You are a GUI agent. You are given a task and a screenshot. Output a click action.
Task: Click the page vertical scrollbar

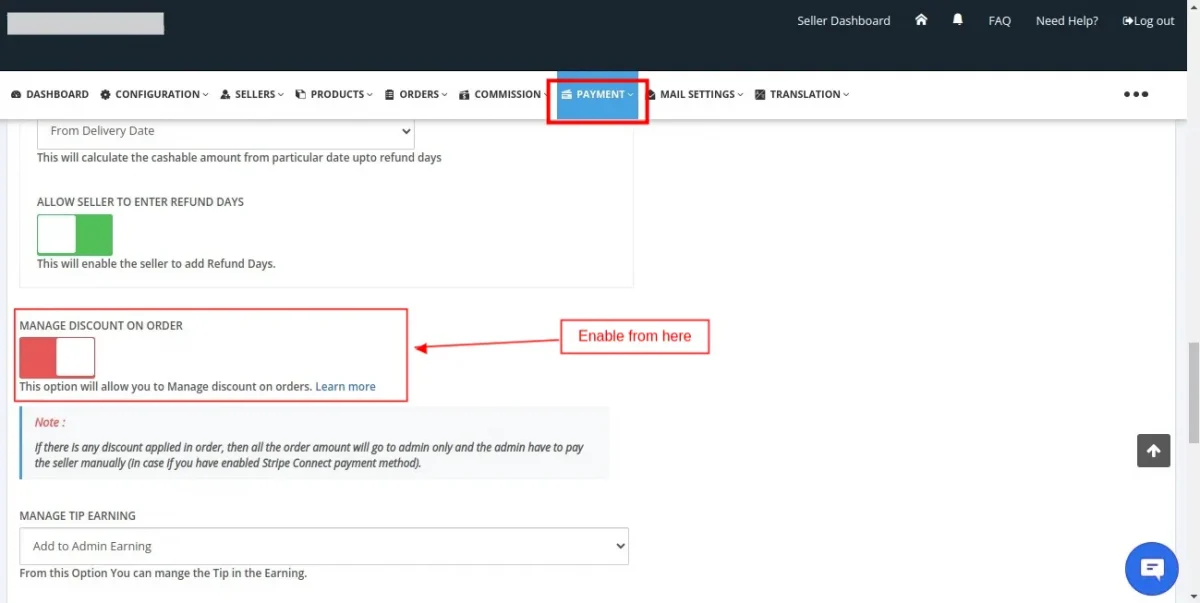(x=1193, y=395)
